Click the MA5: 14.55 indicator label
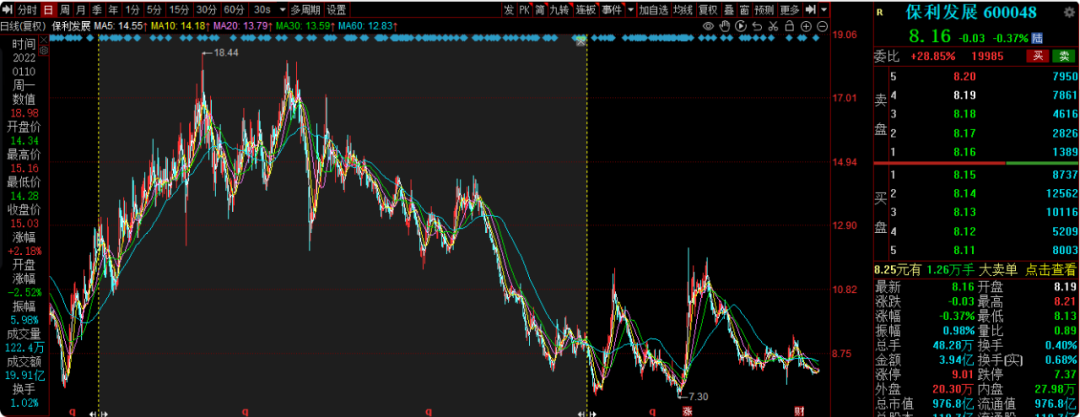Image resolution: width=1080 pixels, height=417 pixels. point(121,26)
